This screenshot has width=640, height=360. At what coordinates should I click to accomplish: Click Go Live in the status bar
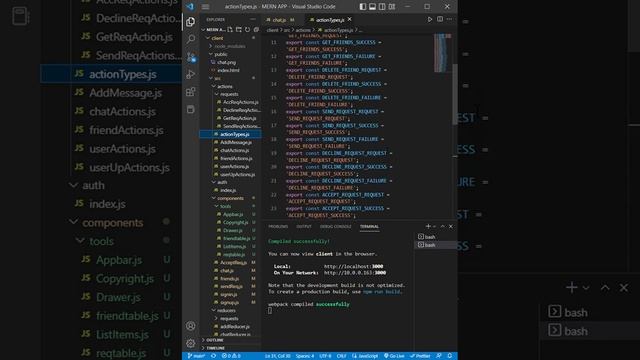(x=394, y=356)
